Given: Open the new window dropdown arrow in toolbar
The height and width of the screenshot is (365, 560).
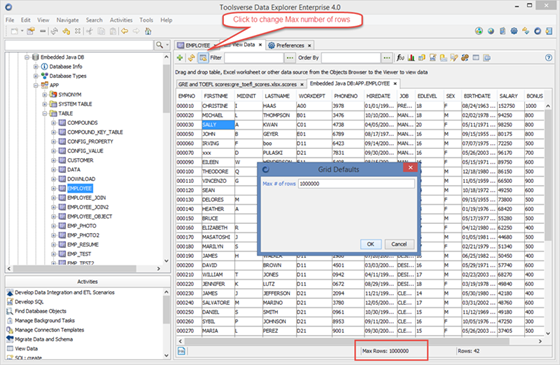Looking at the screenshot, I should coord(22,31).
